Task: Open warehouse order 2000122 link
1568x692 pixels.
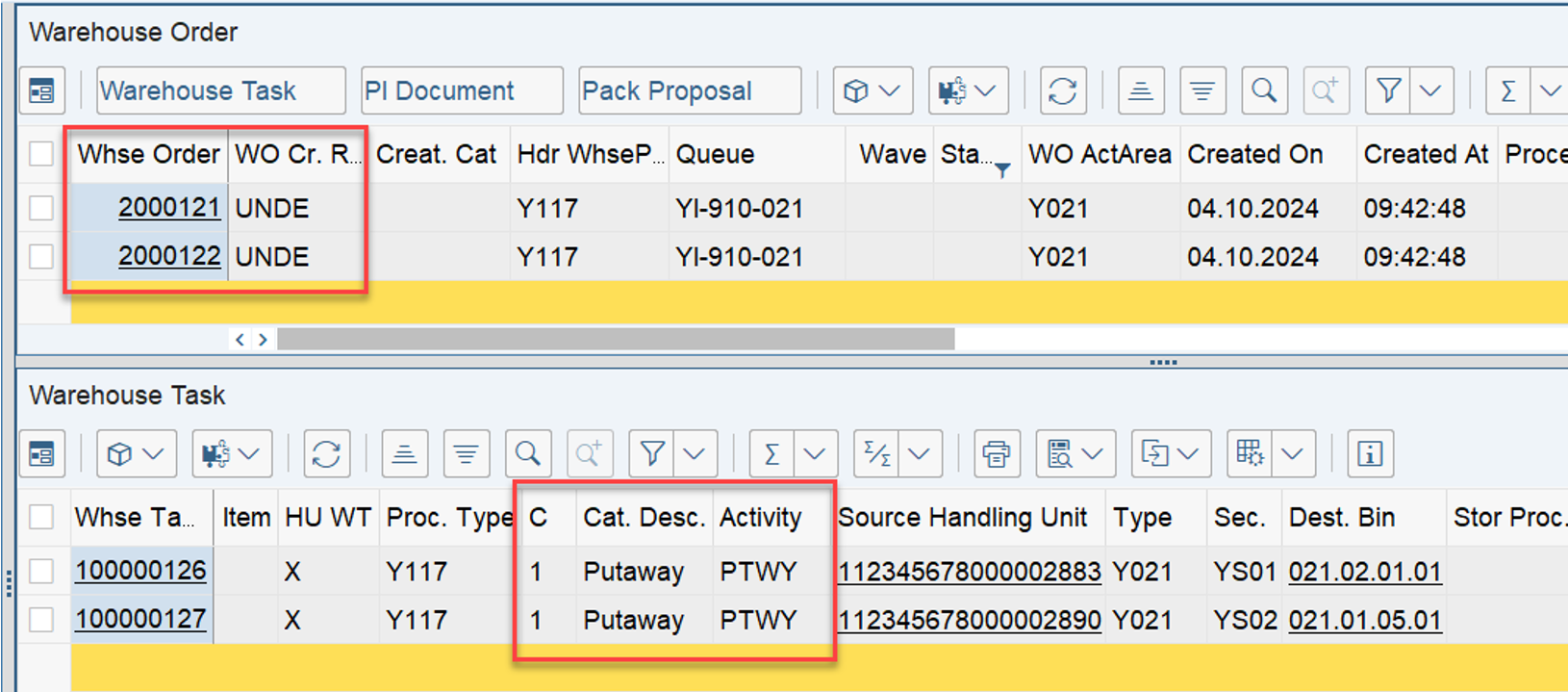Action: [x=169, y=257]
